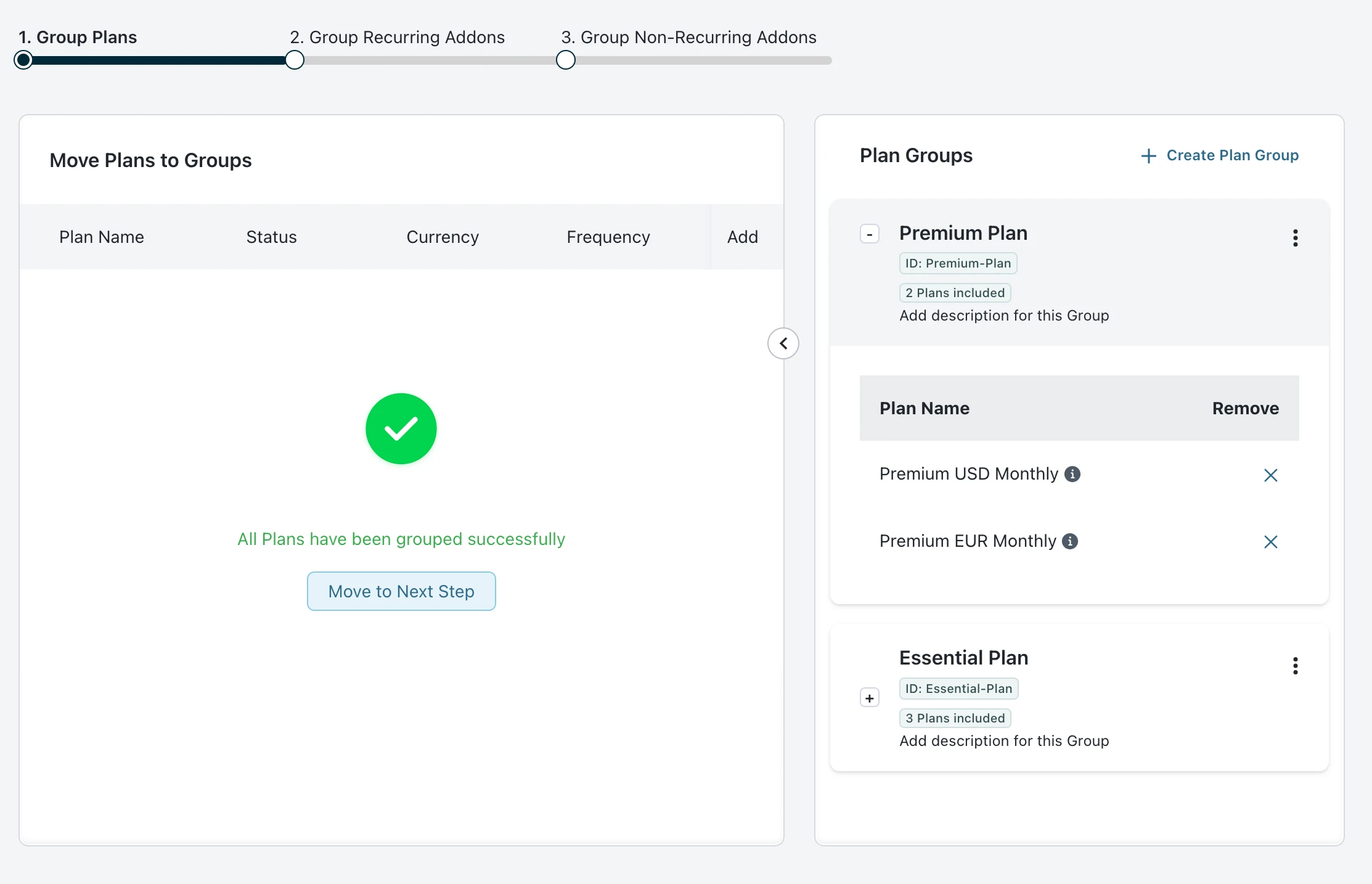Select the Group Plans step label
This screenshot has width=1372, height=884.
(x=78, y=38)
